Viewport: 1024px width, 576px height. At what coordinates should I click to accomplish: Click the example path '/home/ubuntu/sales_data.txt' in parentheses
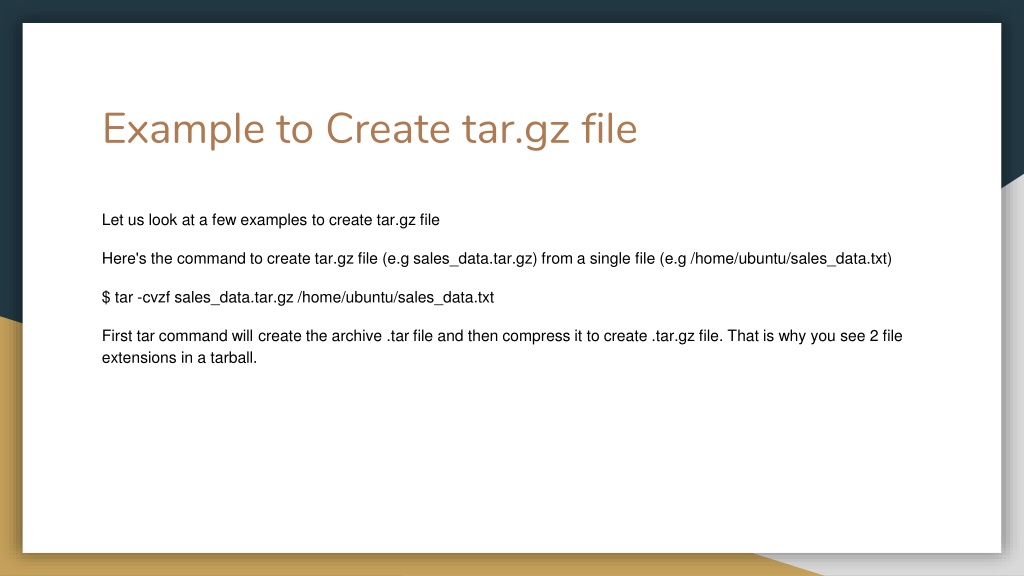[790, 258]
